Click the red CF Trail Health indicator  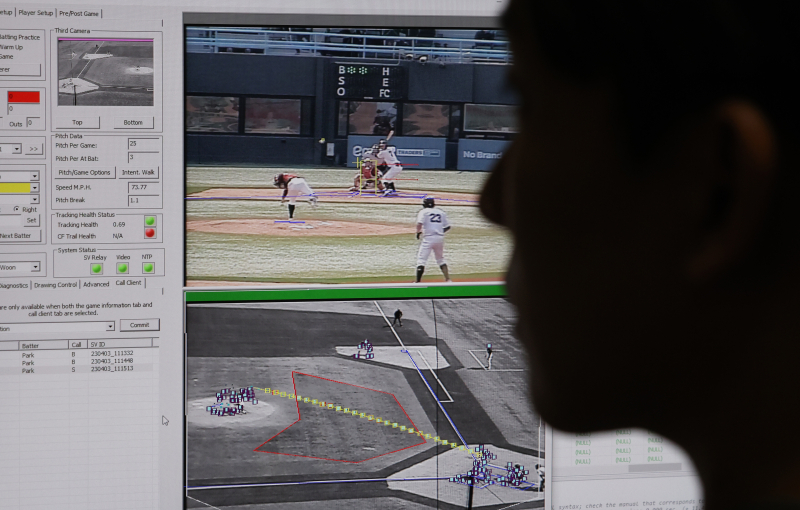tap(150, 233)
